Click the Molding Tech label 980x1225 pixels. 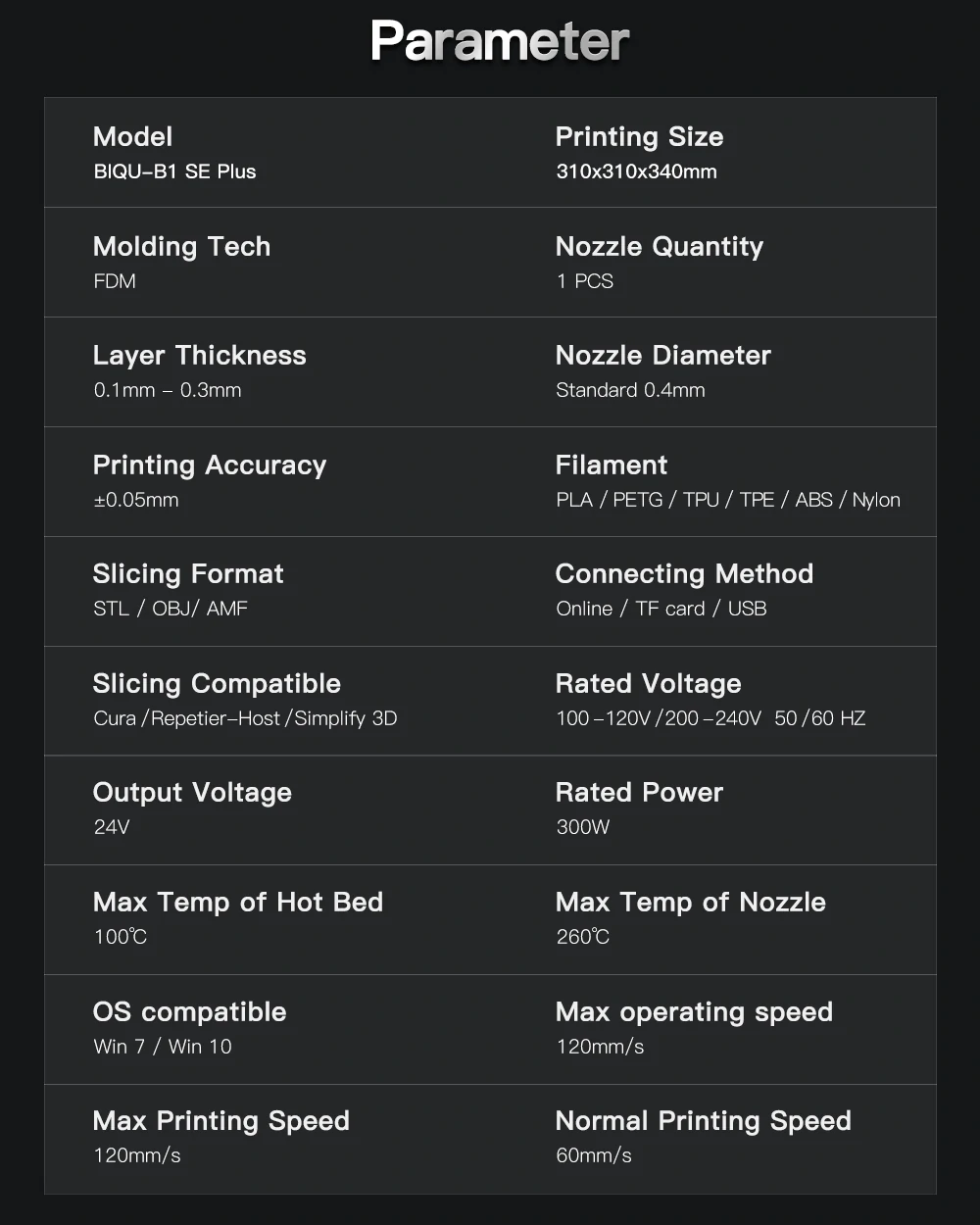point(181,247)
